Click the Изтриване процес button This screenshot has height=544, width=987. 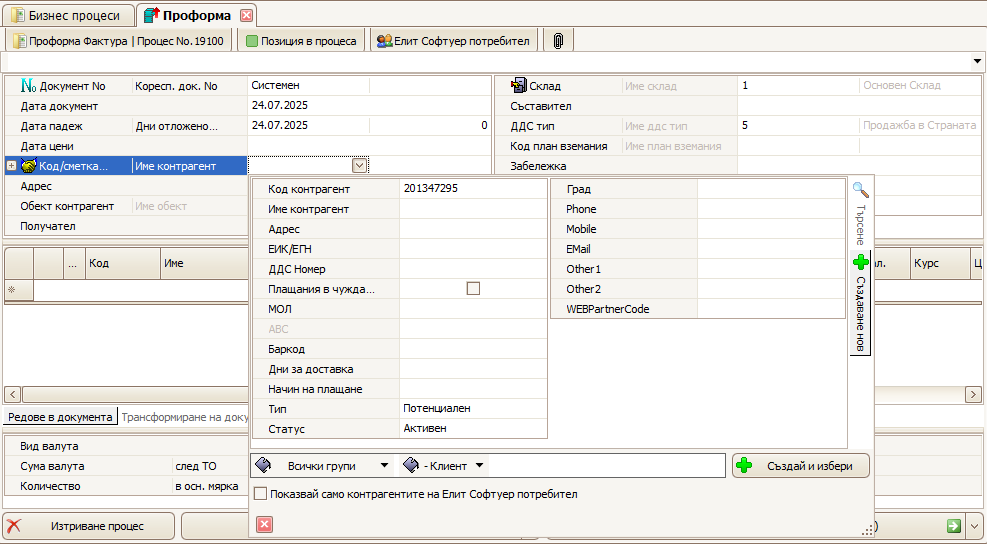point(89,526)
